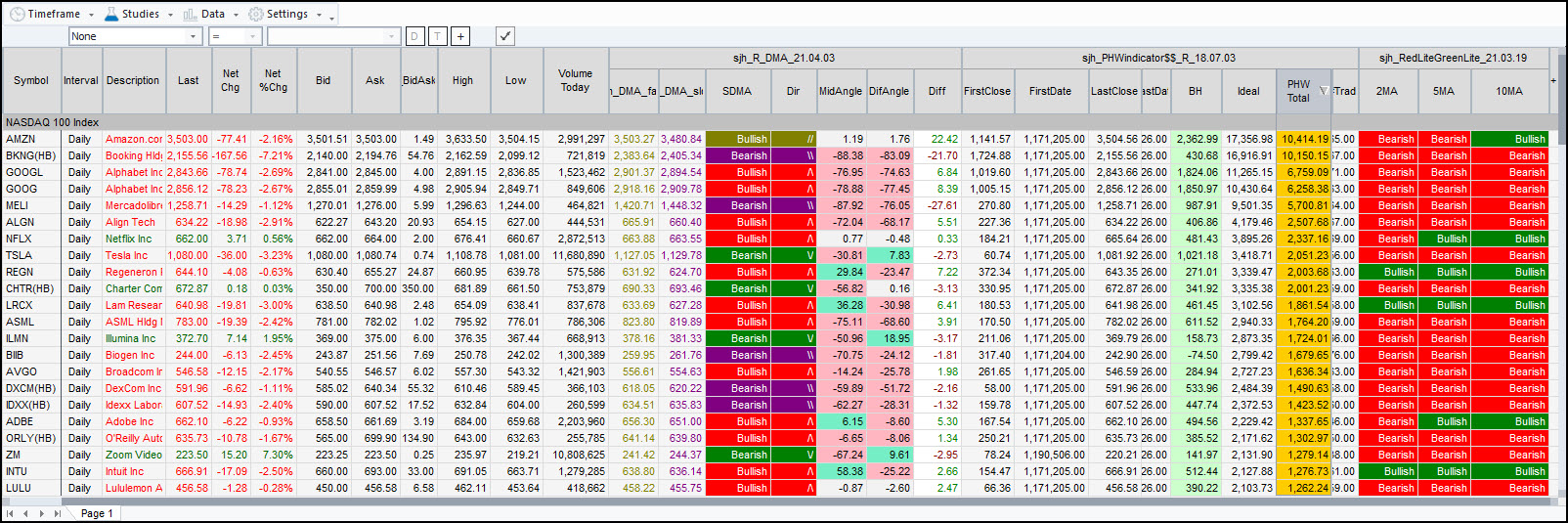Go to the previous page arrow
This screenshot has height=523, width=1568.
coord(26,513)
